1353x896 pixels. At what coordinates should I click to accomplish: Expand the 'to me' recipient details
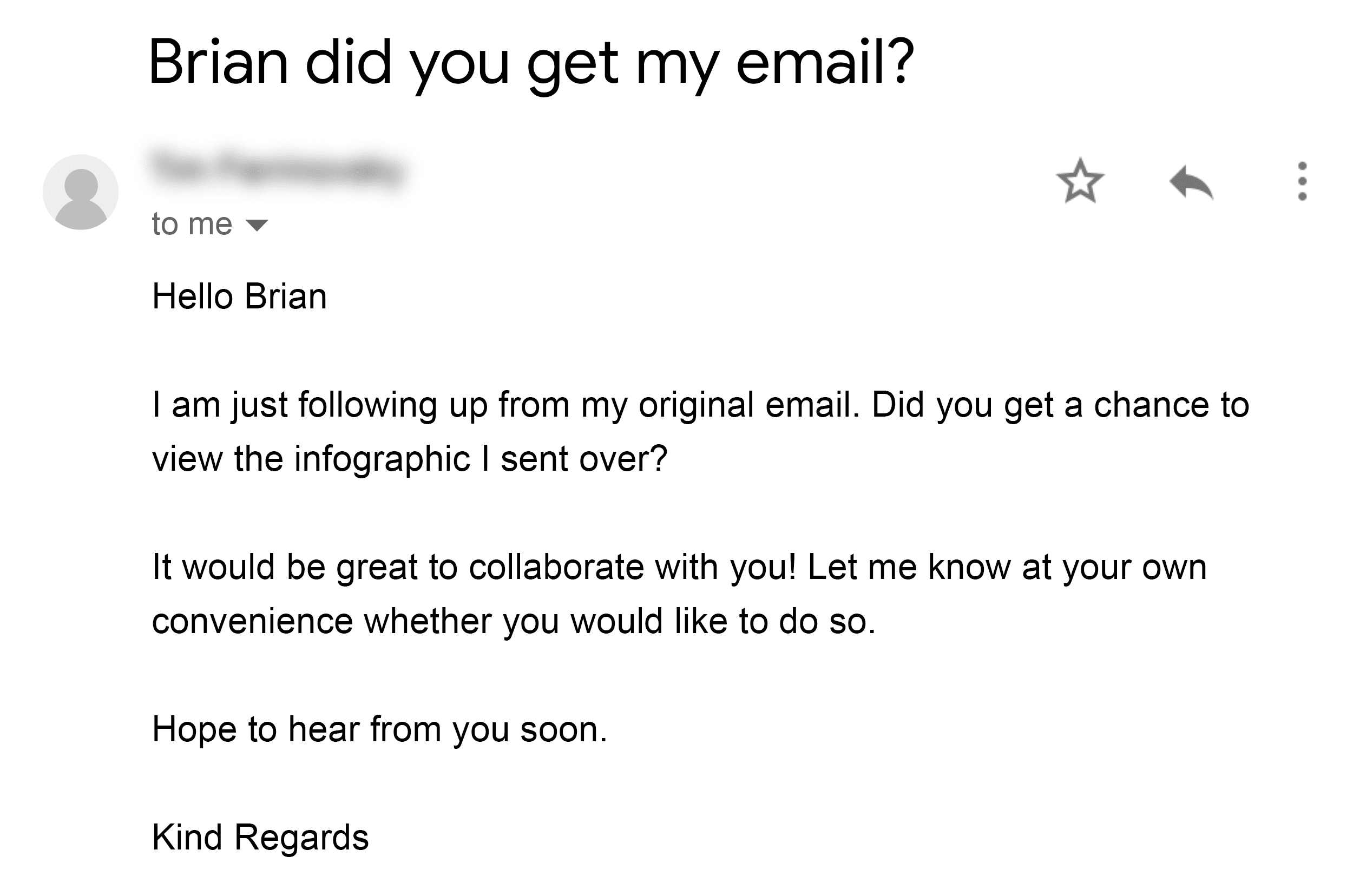pyautogui.click(x=257, y=225)
